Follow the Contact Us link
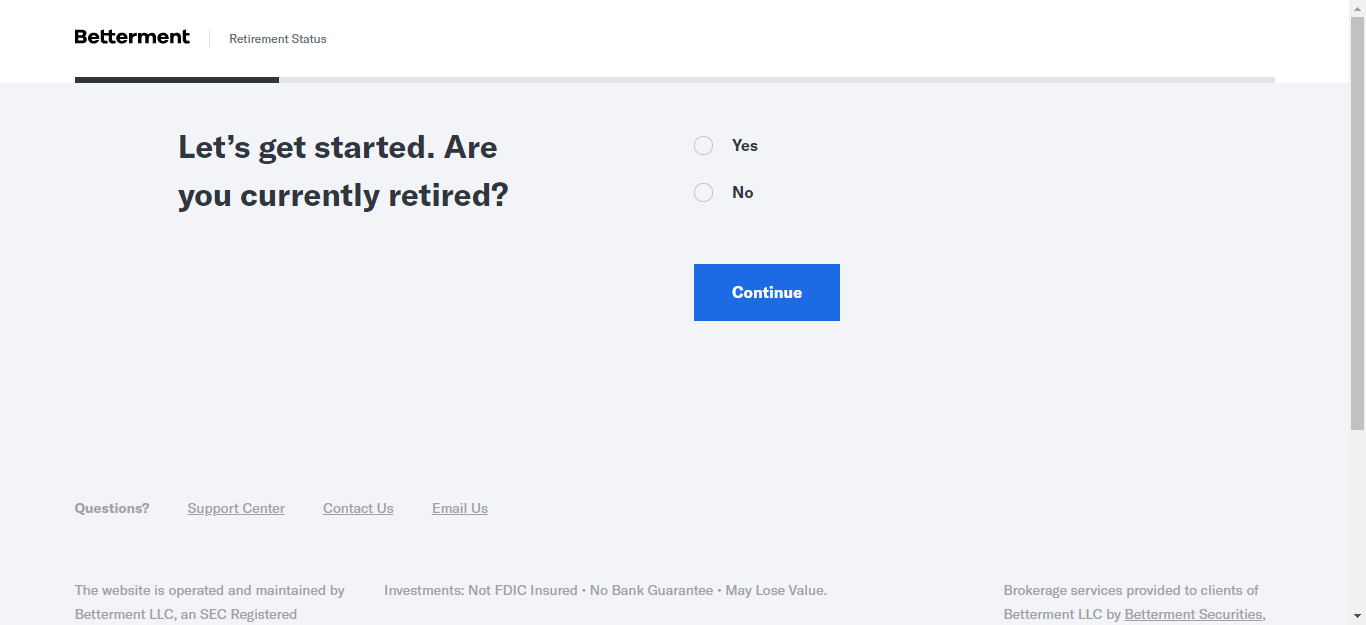The height and width of the screenshot is (625, 1366). [358, 509]
